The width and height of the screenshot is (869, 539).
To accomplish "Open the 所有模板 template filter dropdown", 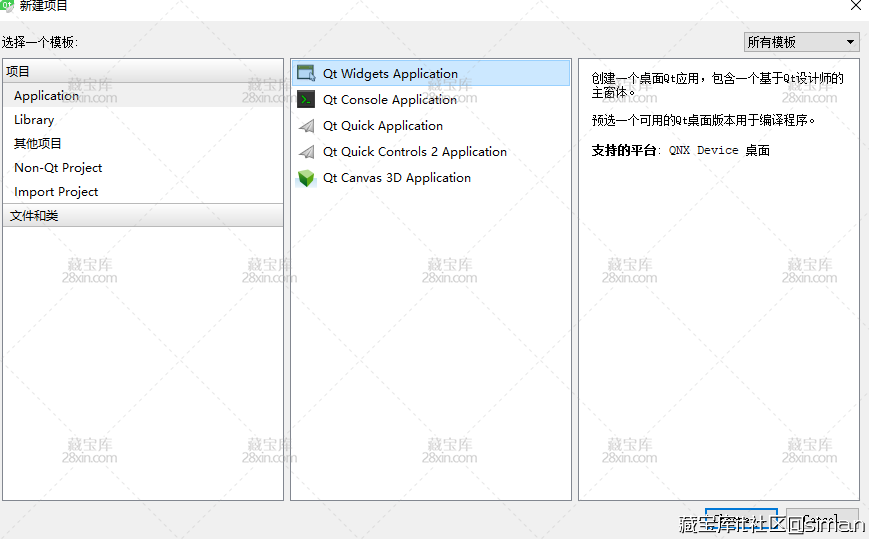I will [x=802, y=42].
